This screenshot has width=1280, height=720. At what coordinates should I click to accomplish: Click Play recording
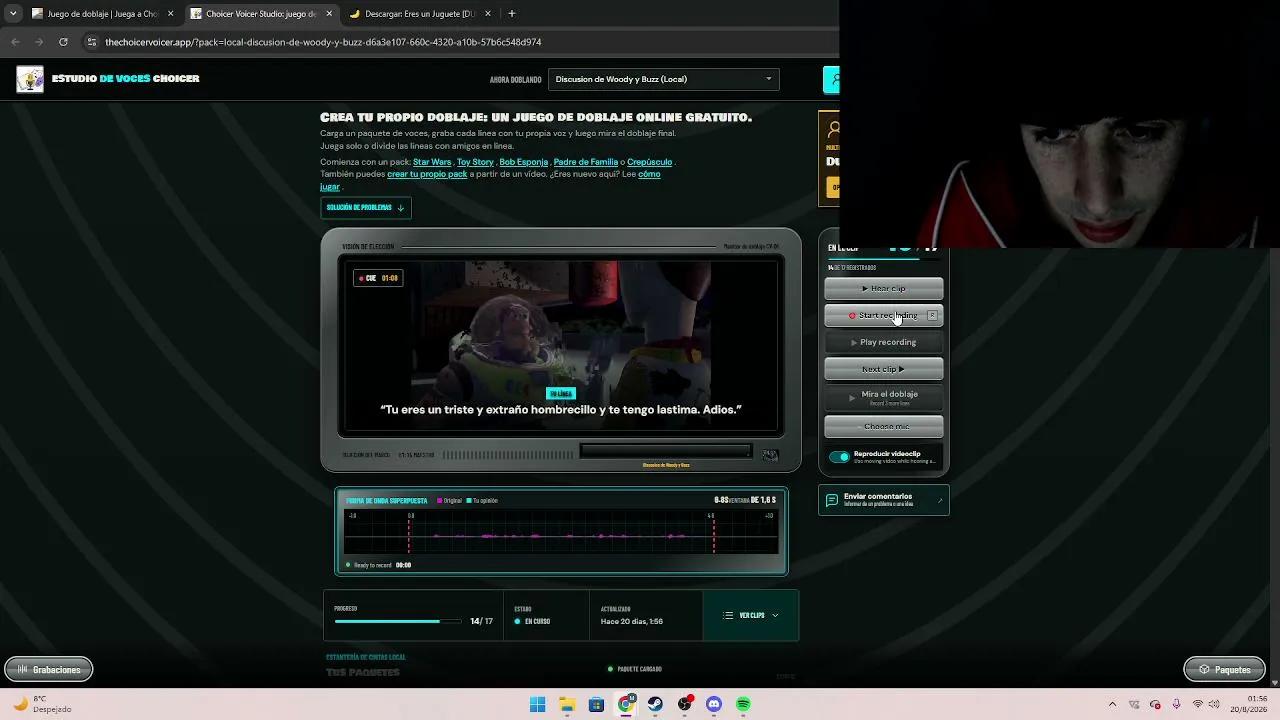tap(884, 343)
